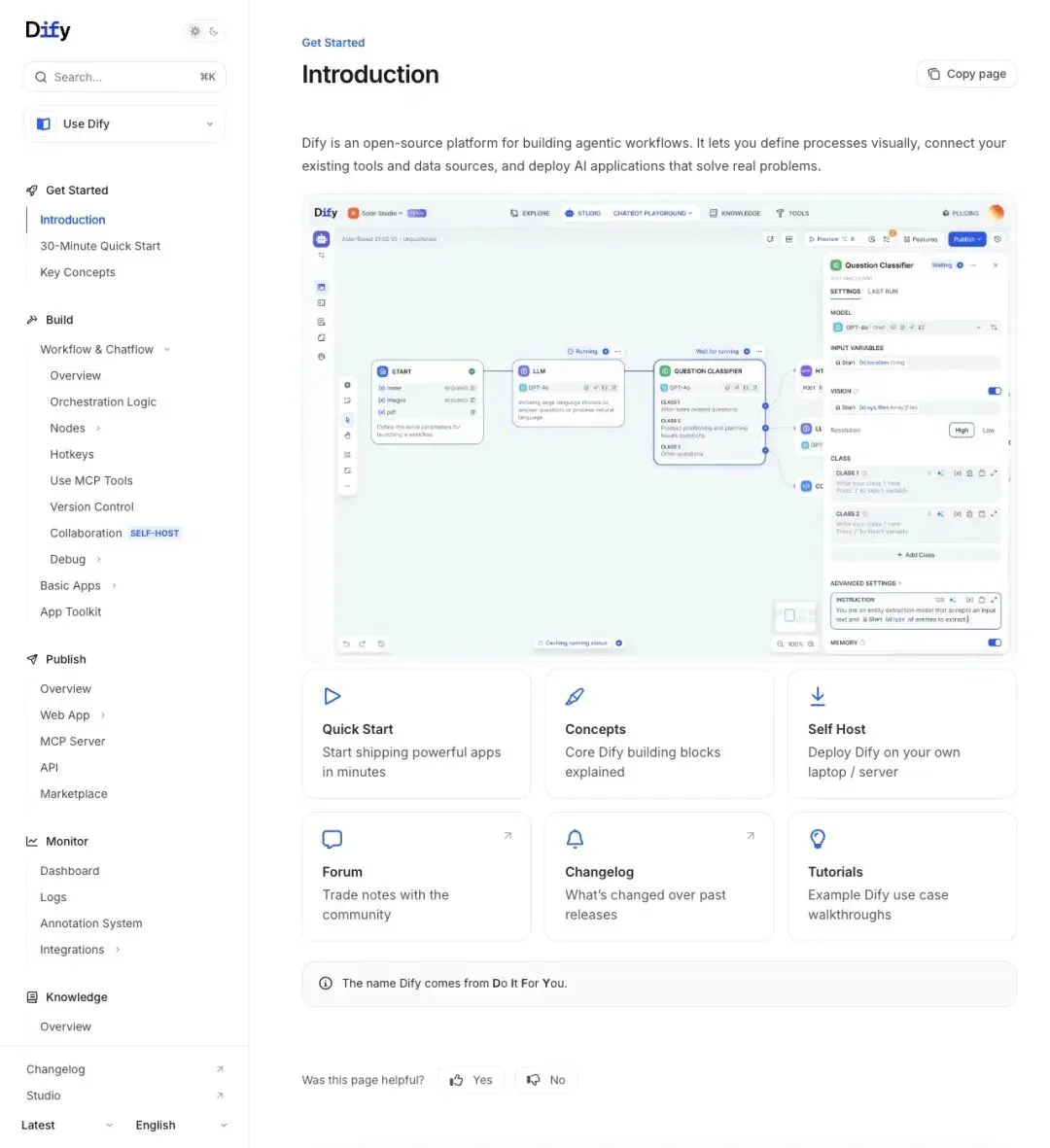Open Knowledge Overview page
This screenshot has height=1148, width=1050.
coord(66,1027)
